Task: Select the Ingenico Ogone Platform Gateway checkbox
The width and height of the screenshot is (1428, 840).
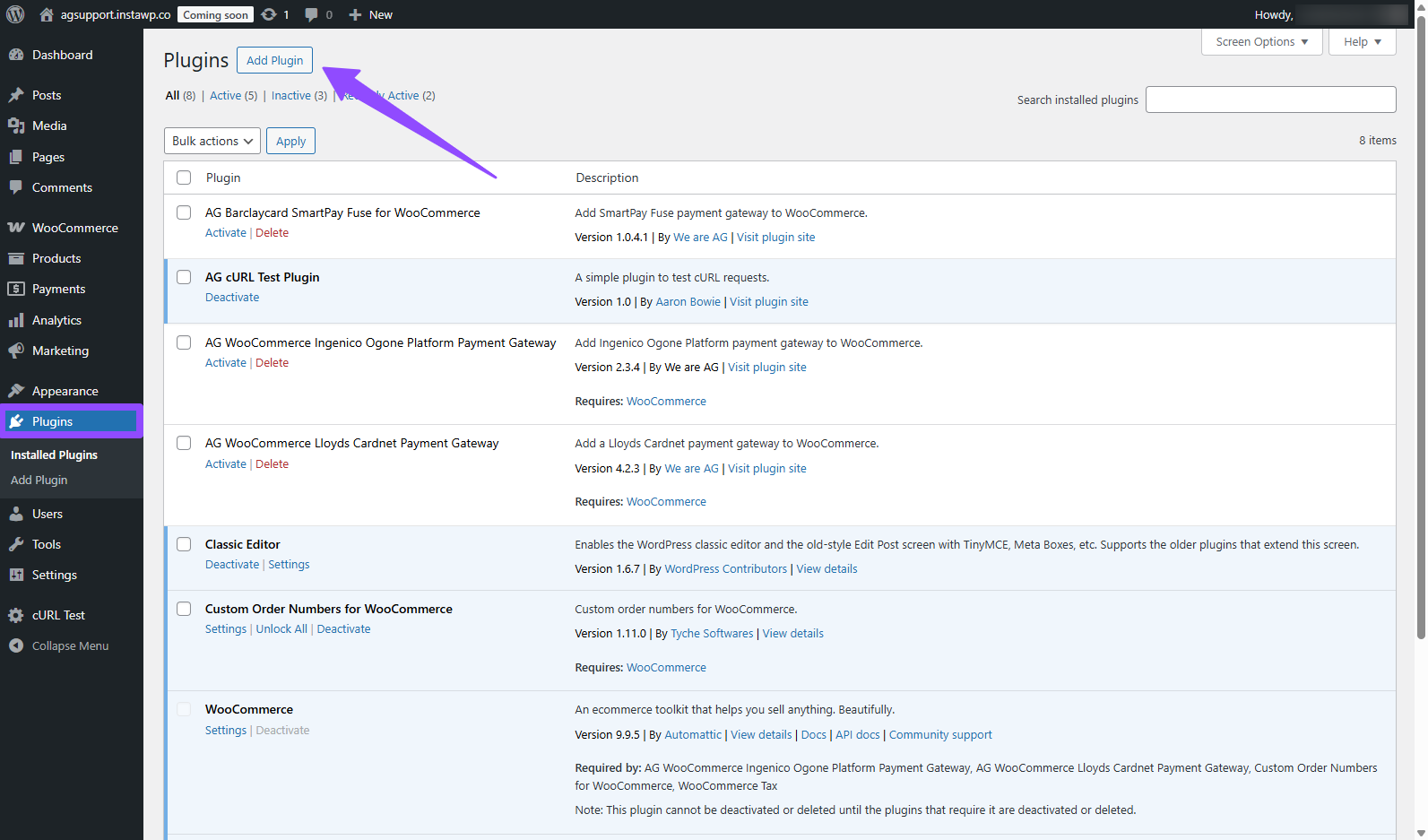Action: (184, 342)
